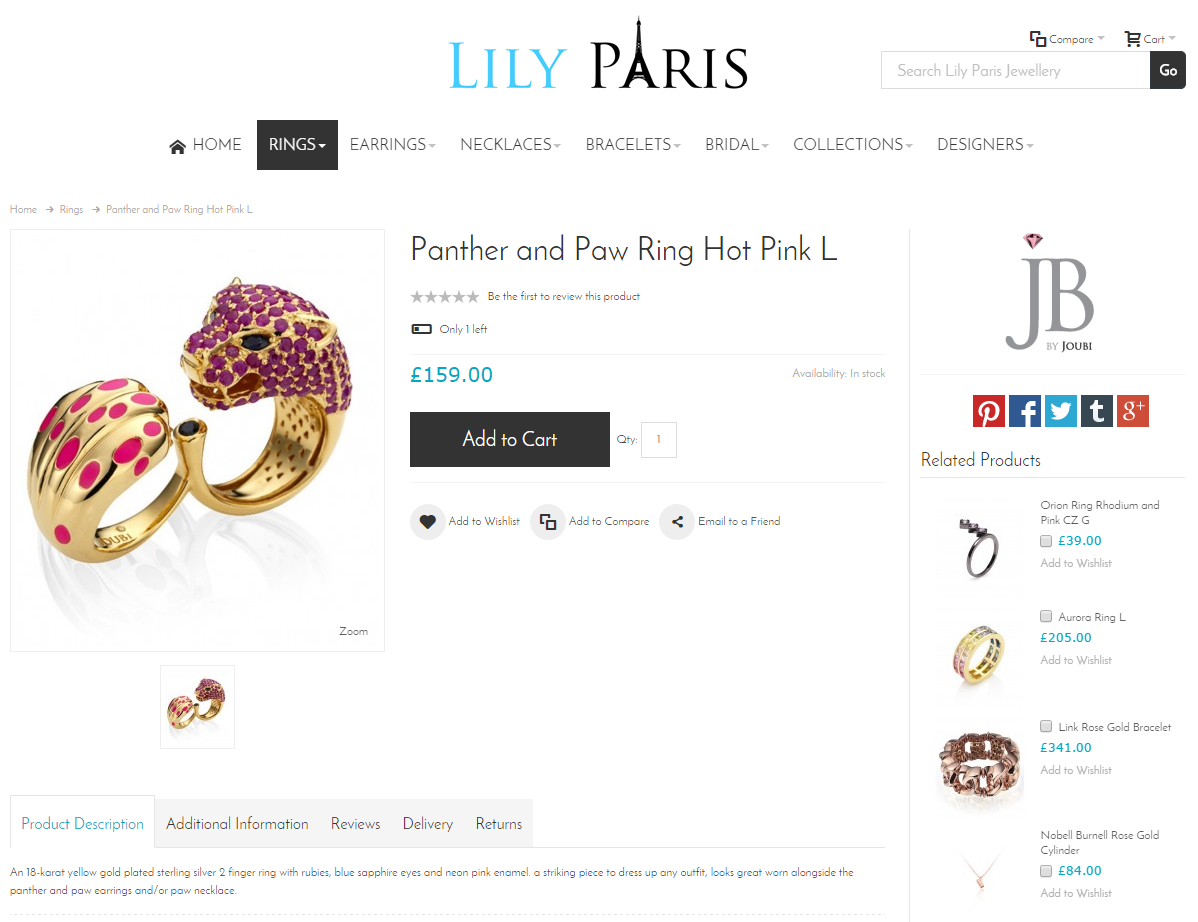The height and width of the screenshot is (922, 1198).
Task: Click the Twitter share icon
Action: coord(1060,411)
